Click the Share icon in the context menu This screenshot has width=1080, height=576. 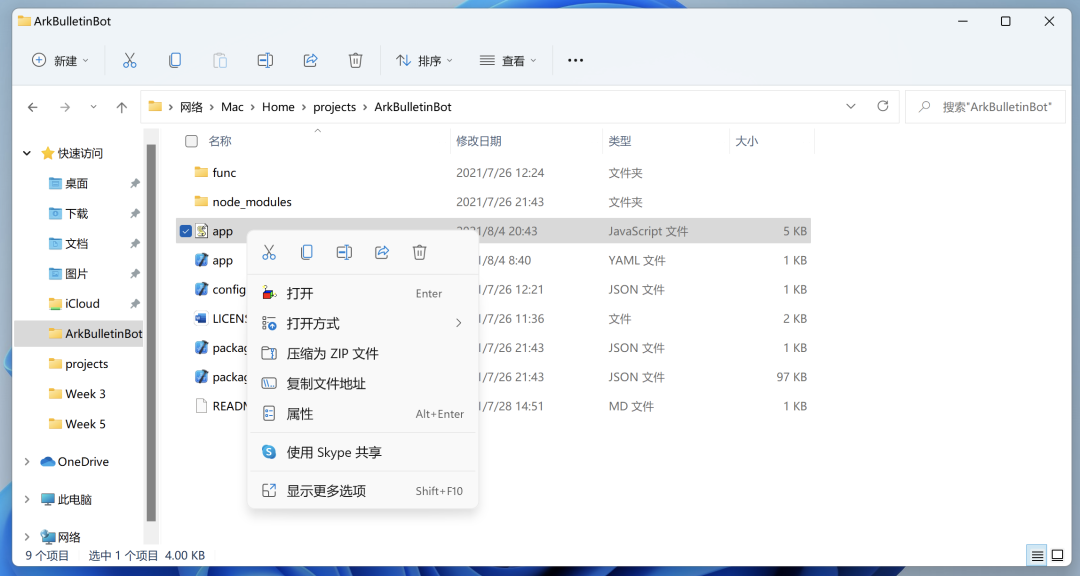[382, 253]
